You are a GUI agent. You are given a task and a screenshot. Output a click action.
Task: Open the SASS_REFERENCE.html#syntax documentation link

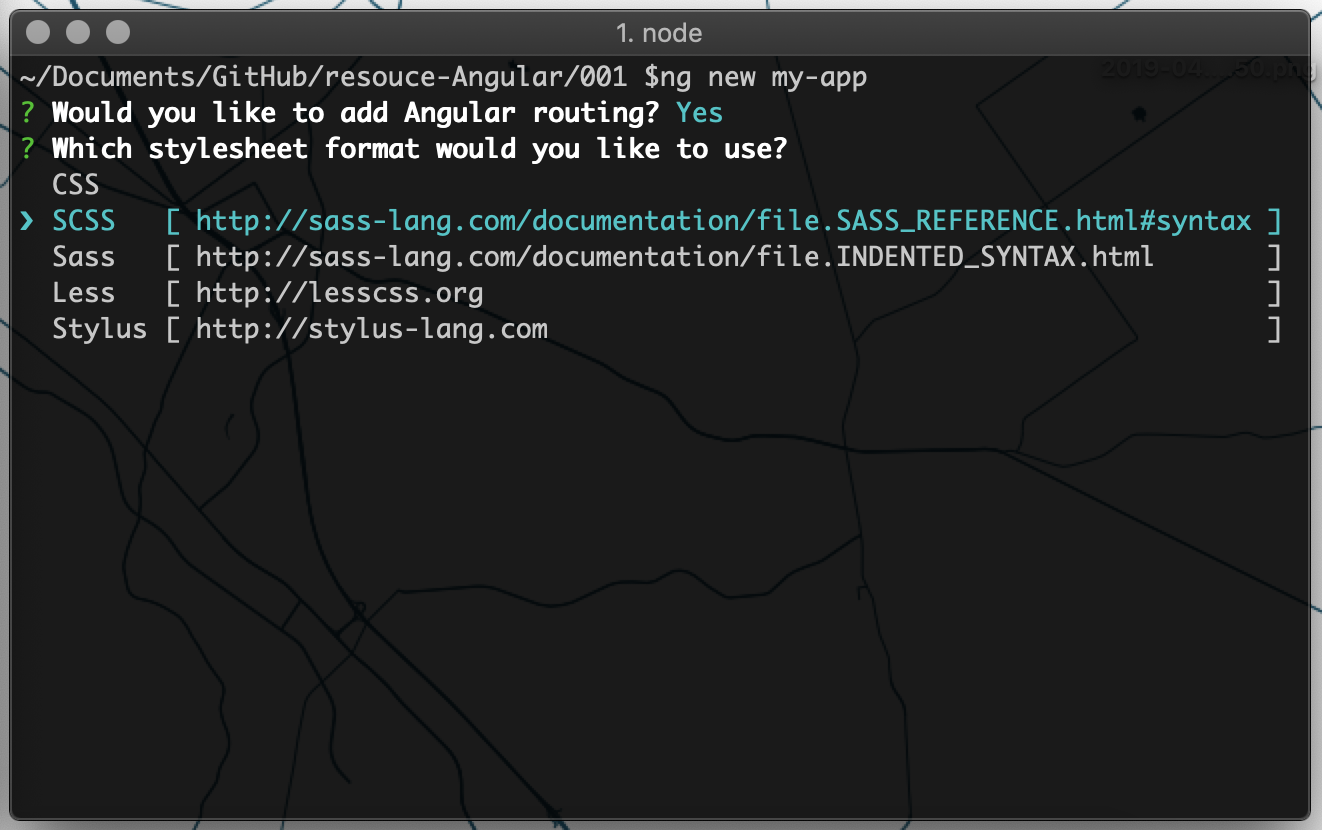[724, 221]
